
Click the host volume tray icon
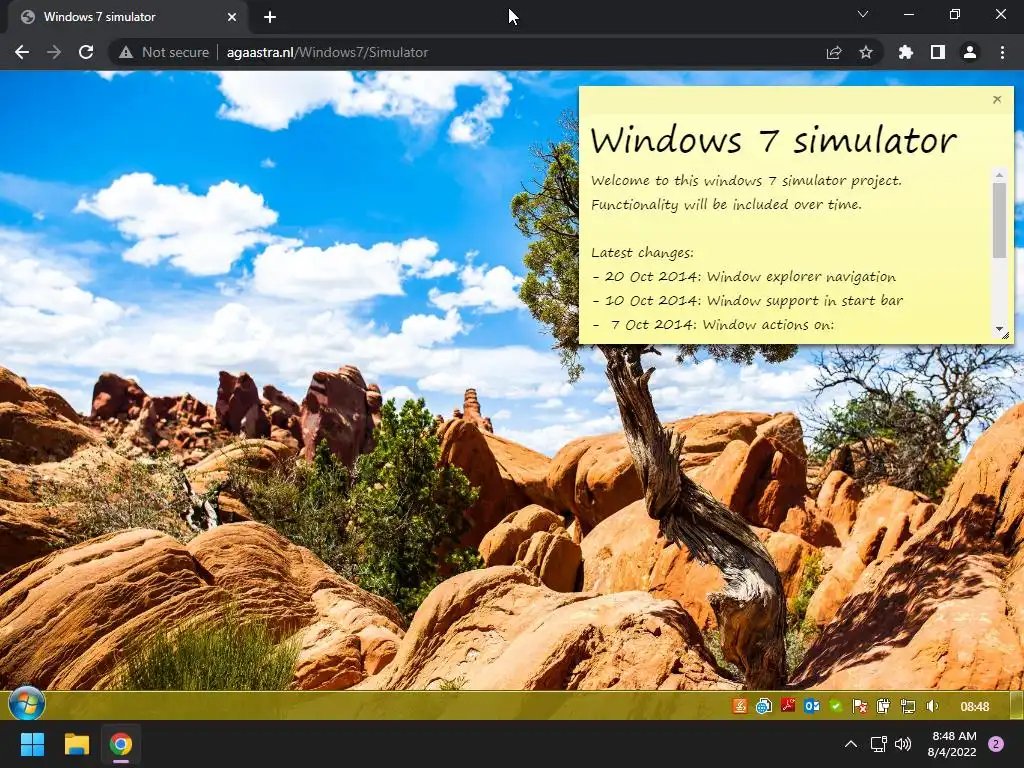tap(903, 744)
